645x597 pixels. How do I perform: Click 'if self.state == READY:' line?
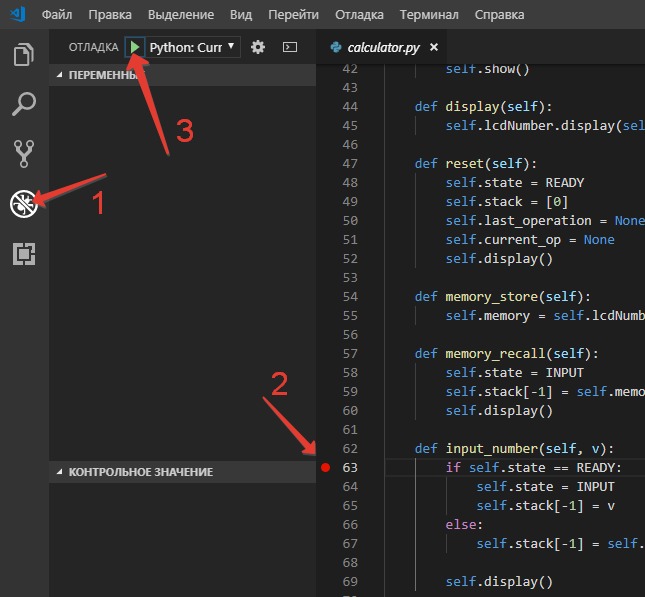534,467
